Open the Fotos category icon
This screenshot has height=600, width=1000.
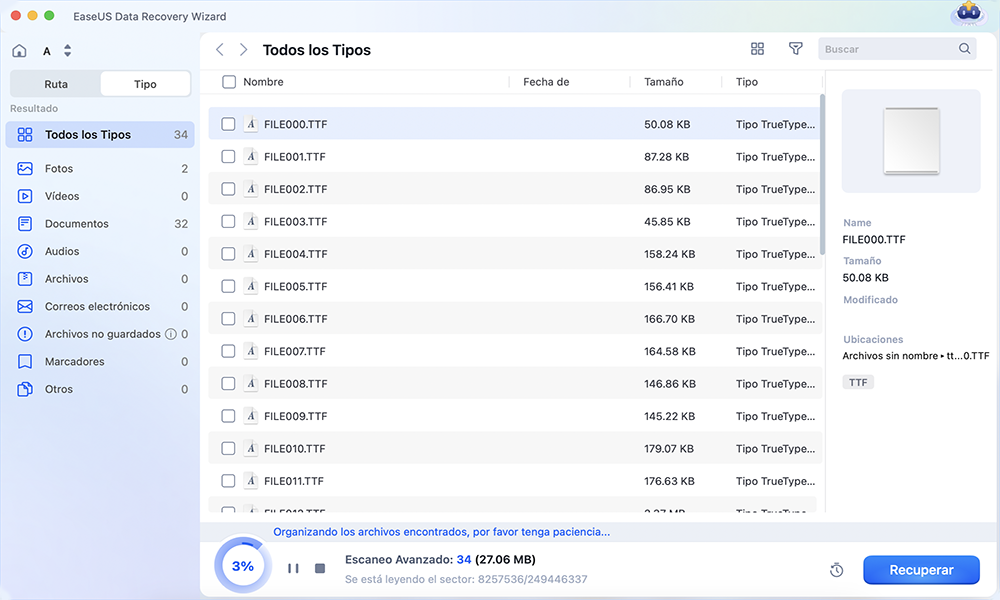coord(25,168)
